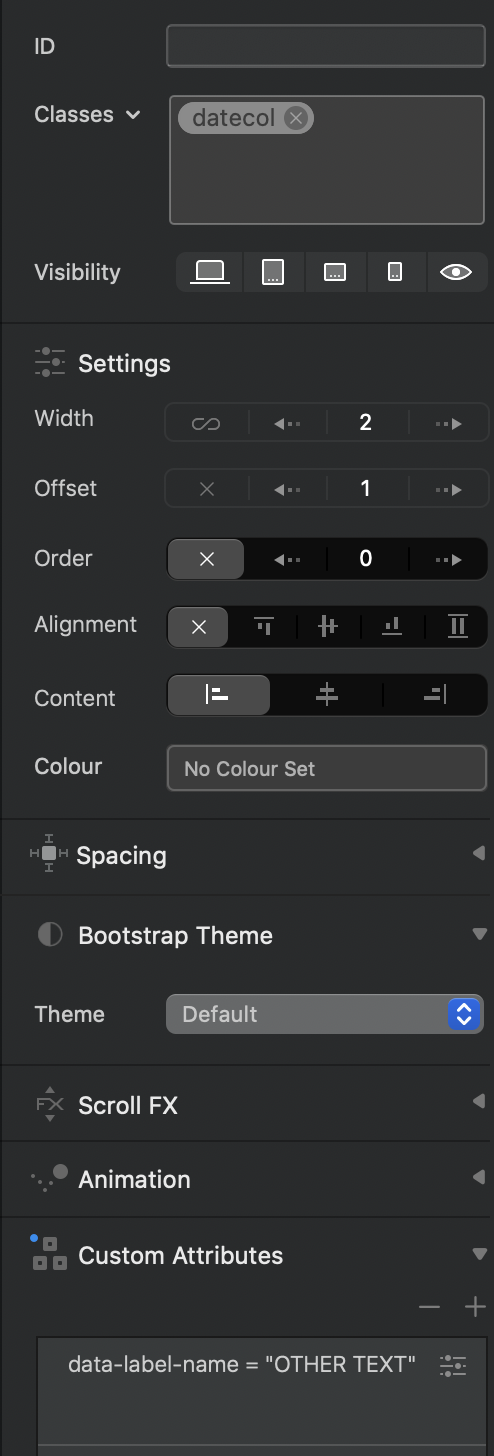Open the Theme dropdown set to Default

[325, 1014]
